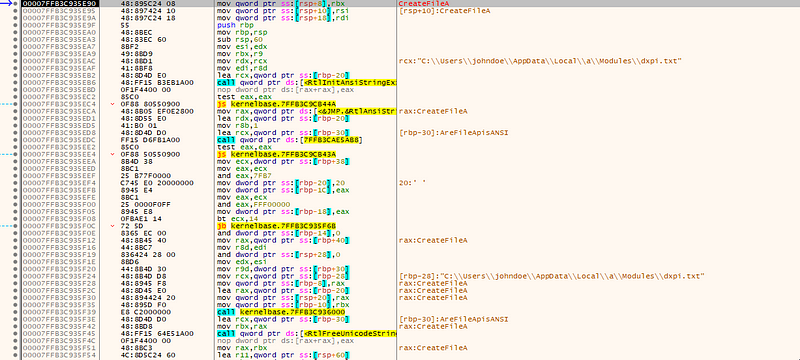
Task: Toggle breakpoint dot beside address 00007FFB3C935E9F
Action: tap(15, 25)
